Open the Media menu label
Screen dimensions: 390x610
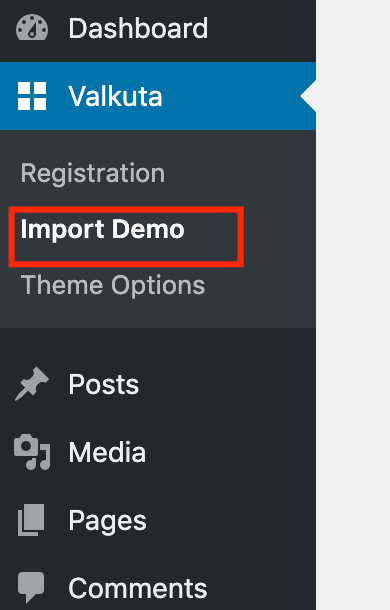107,452
